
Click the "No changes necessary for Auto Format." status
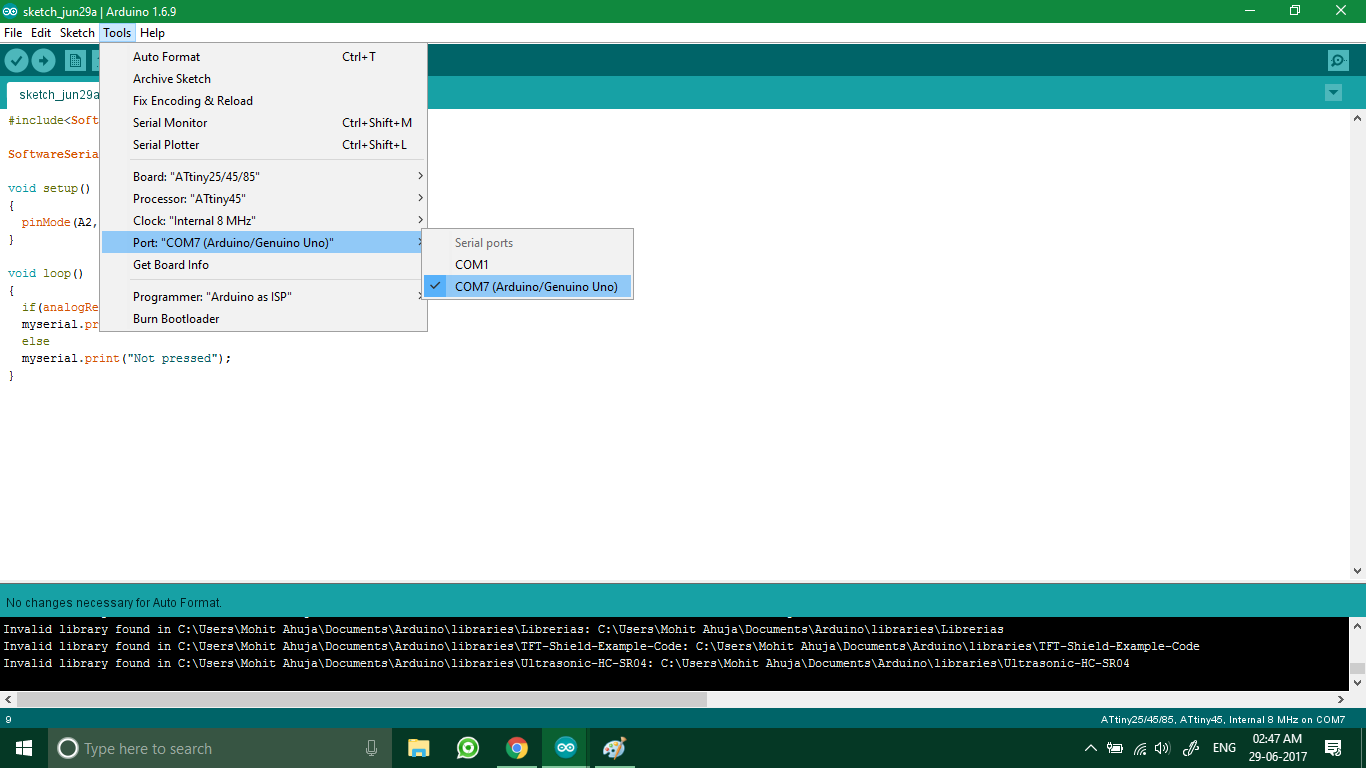(x=114, y=603)
